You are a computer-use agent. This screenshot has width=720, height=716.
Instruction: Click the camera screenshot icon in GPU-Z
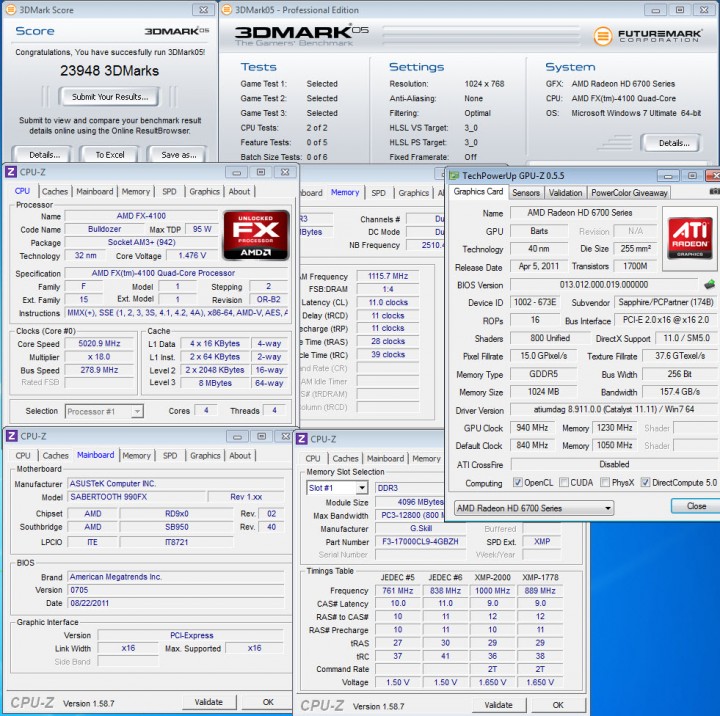pyautogui.click(x=715, y=191)
